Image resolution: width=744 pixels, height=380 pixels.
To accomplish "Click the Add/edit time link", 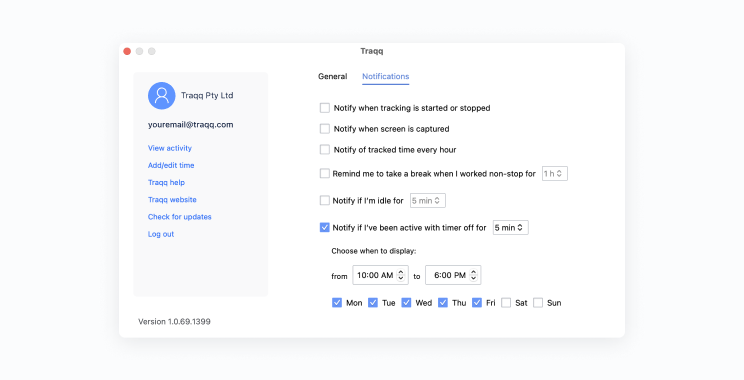I will [171, 165].
